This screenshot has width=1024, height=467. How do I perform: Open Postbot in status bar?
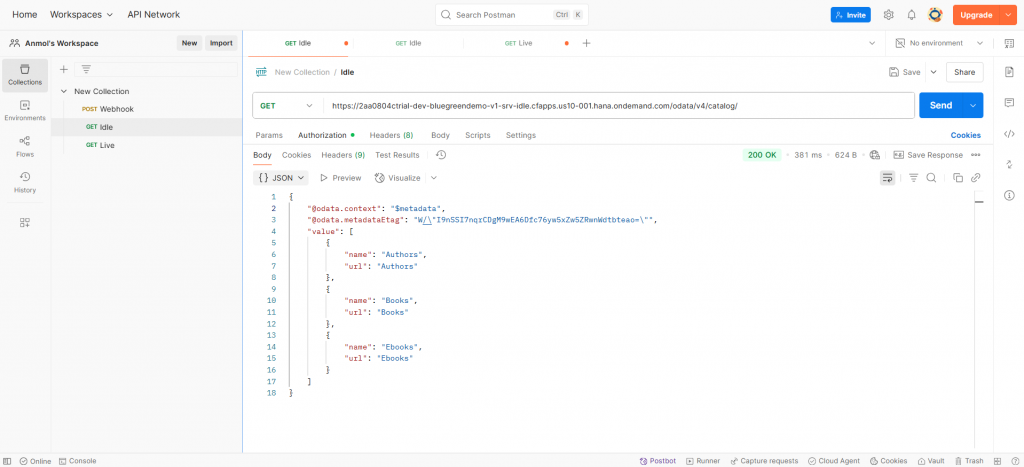pos(658,461)
